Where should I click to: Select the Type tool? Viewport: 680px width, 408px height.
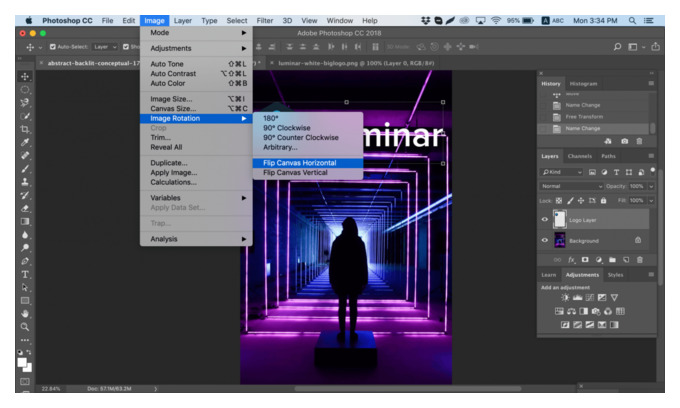point(25,274)
